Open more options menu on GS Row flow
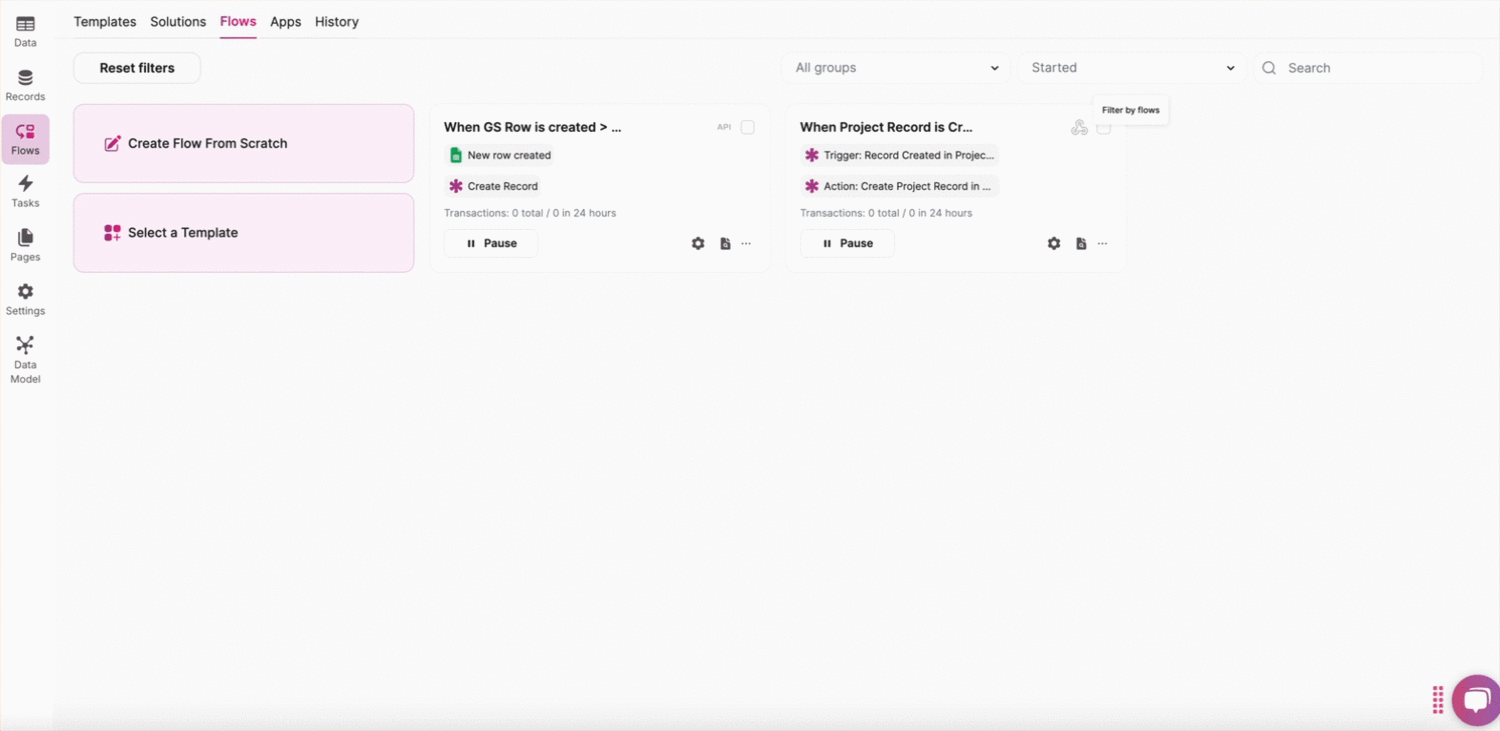 [746, 244]
